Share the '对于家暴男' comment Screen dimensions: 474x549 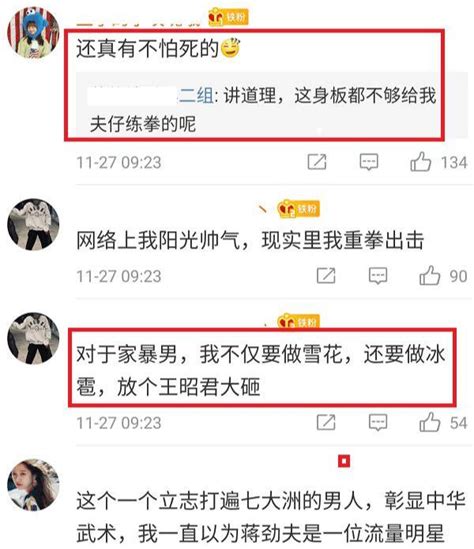pyautogui.click(x=326, y=422)
